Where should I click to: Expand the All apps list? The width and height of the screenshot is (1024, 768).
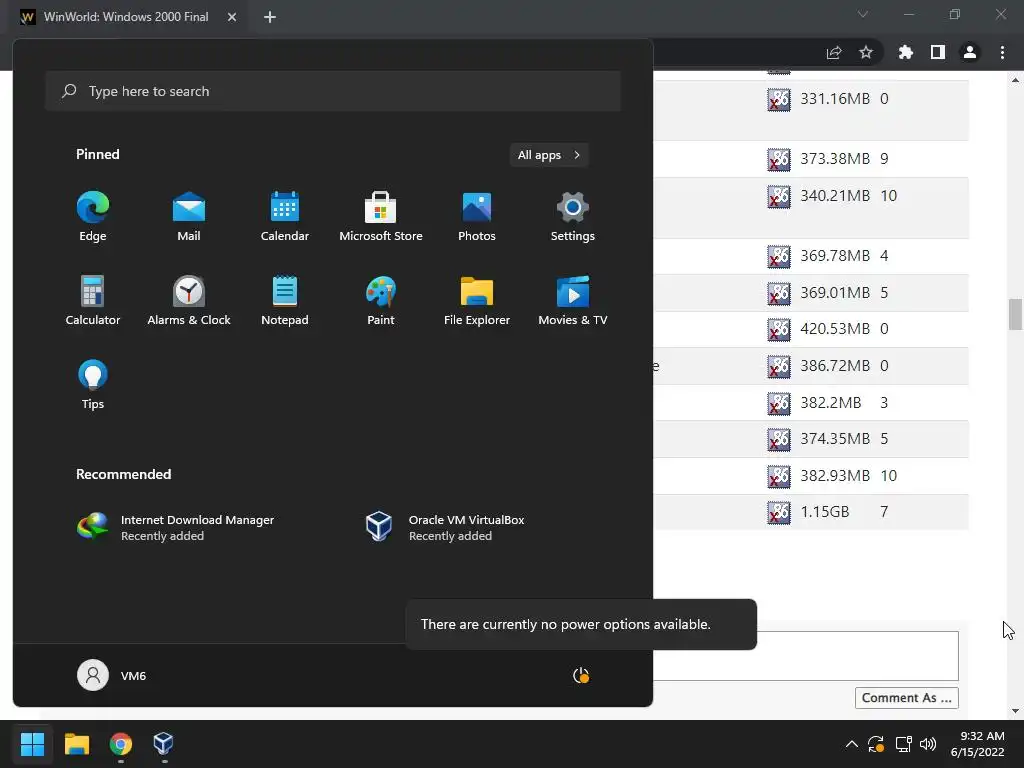pyautogui.click(x=549, y=155)
